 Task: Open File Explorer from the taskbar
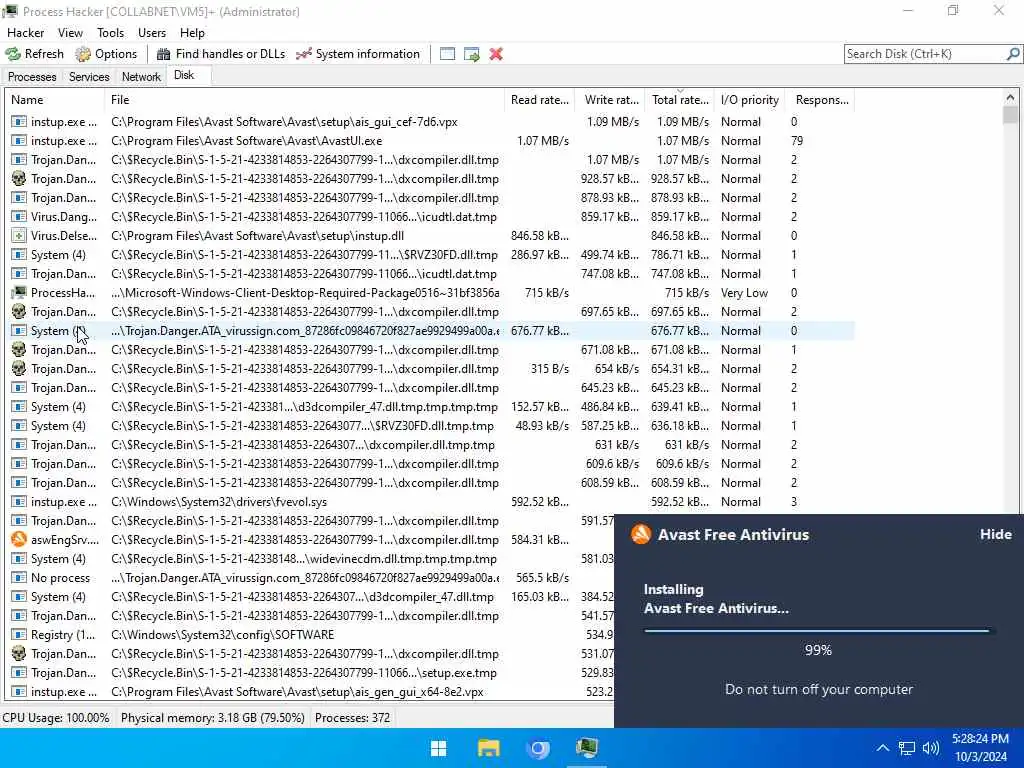click(488, 748)
